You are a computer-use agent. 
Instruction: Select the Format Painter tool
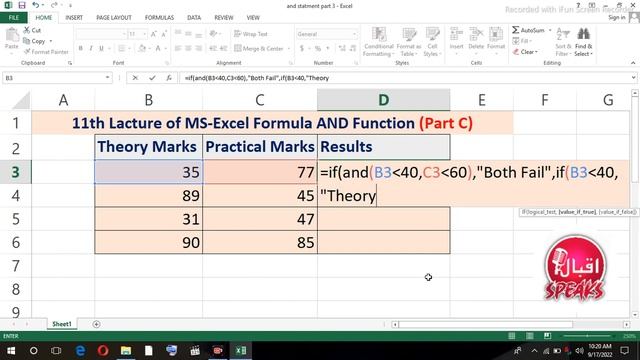[x=46, y=52]
